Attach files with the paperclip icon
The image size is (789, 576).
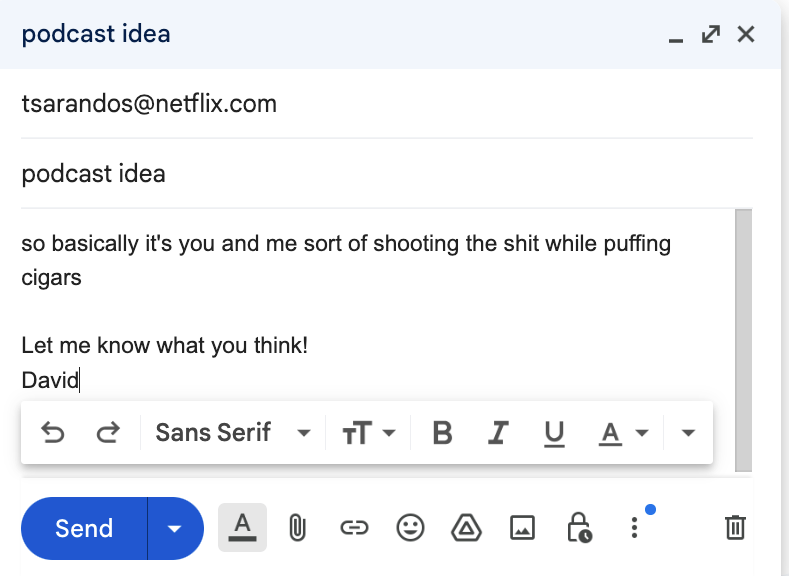click(x=298, y=528)
